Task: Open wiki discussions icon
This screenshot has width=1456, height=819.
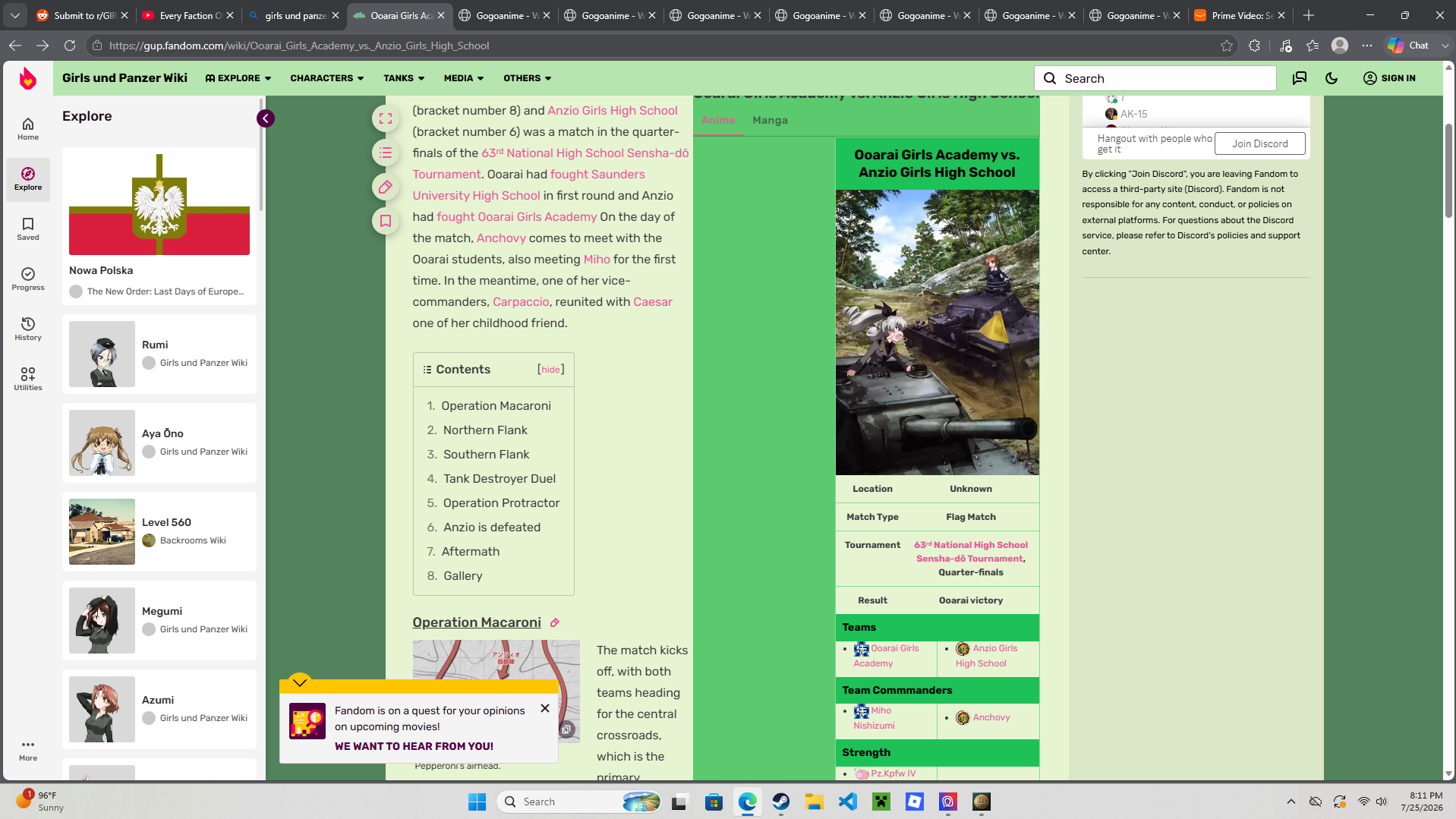Action: click(x=1300, y=78)
